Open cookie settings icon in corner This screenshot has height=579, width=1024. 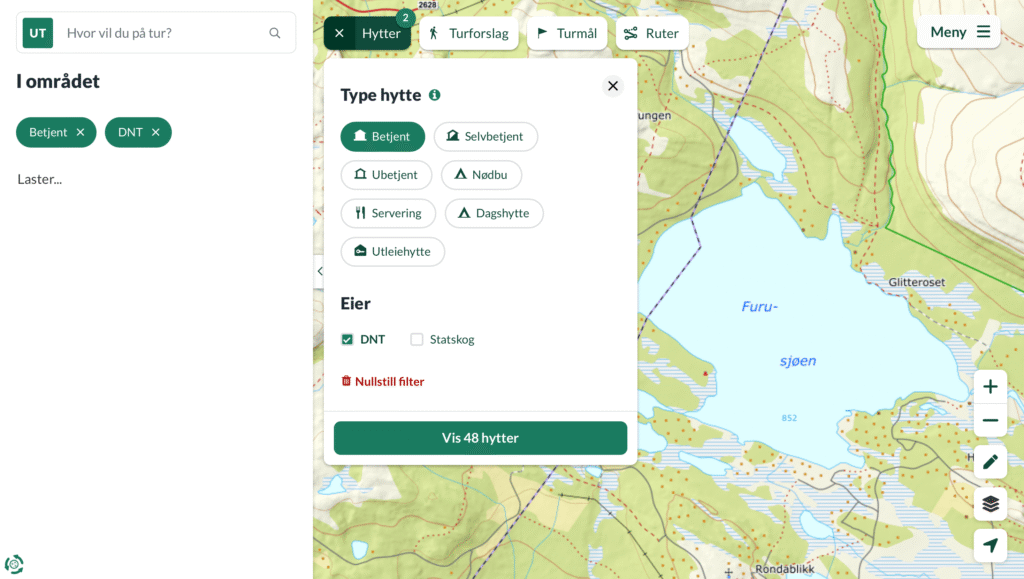pos(14,564)
